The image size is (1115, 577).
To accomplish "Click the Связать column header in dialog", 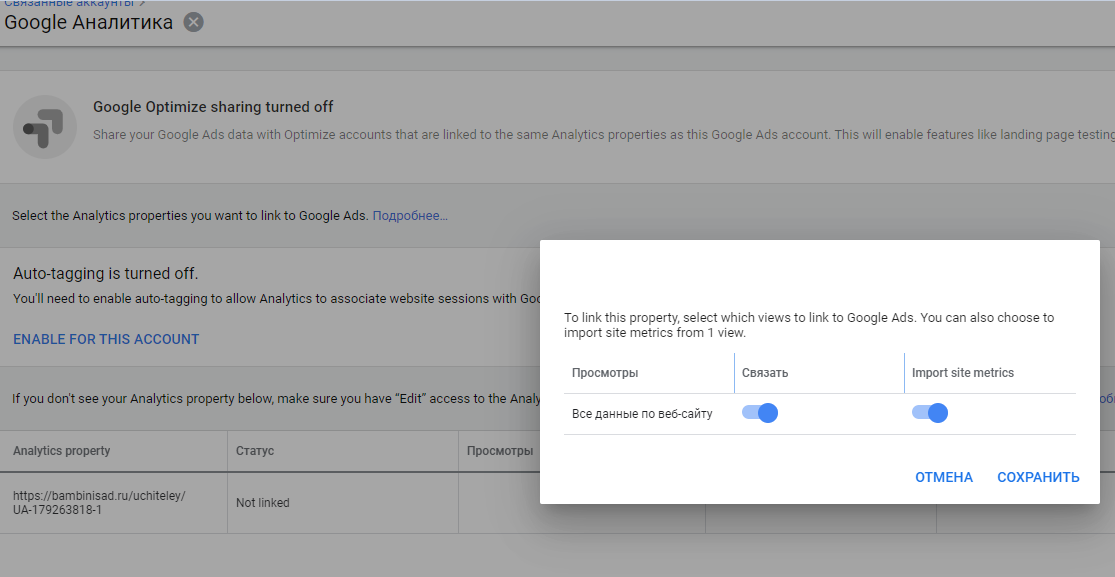I will click(x=764, y=373).
